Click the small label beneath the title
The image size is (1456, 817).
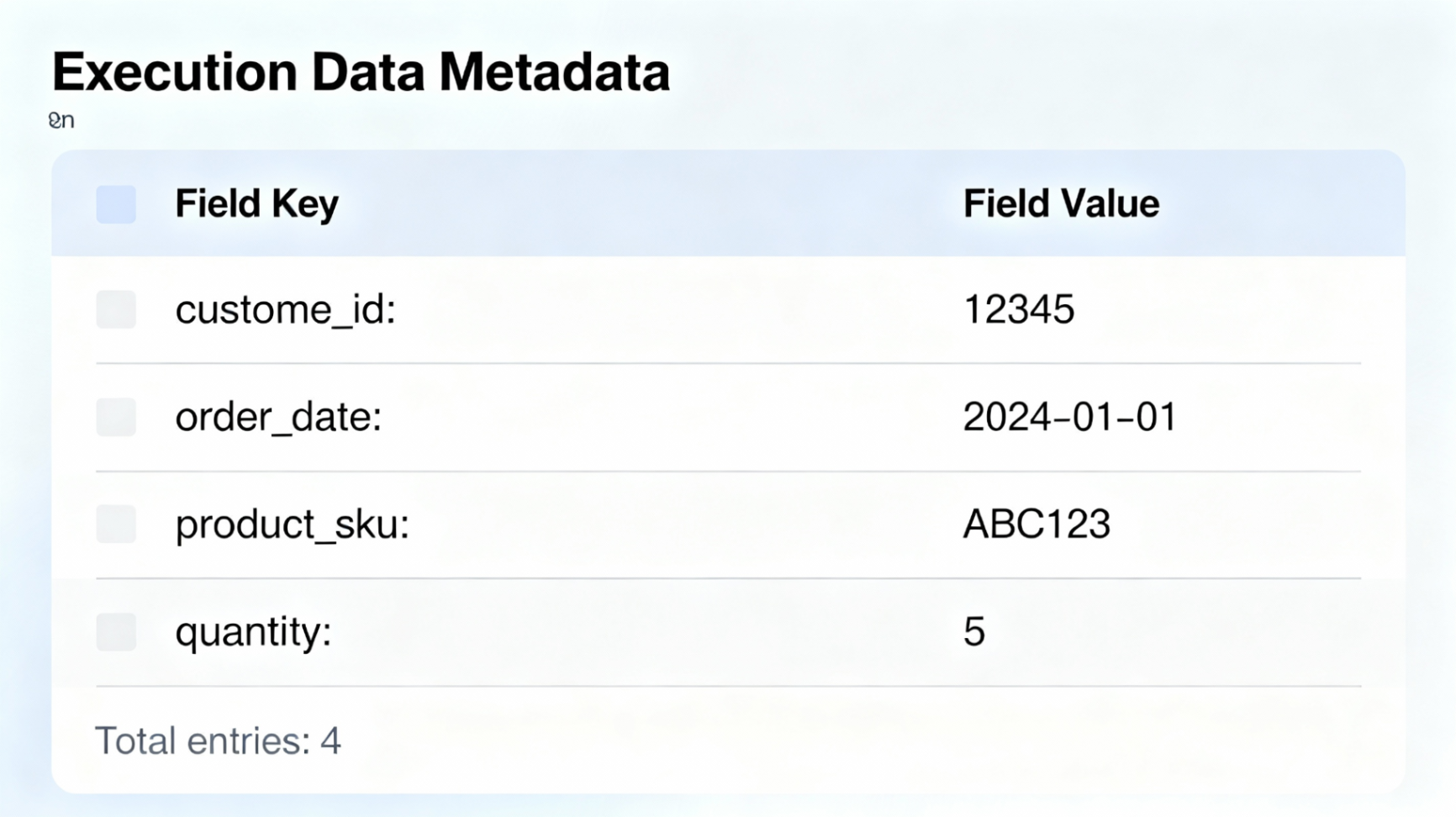(x=61, y=121)
